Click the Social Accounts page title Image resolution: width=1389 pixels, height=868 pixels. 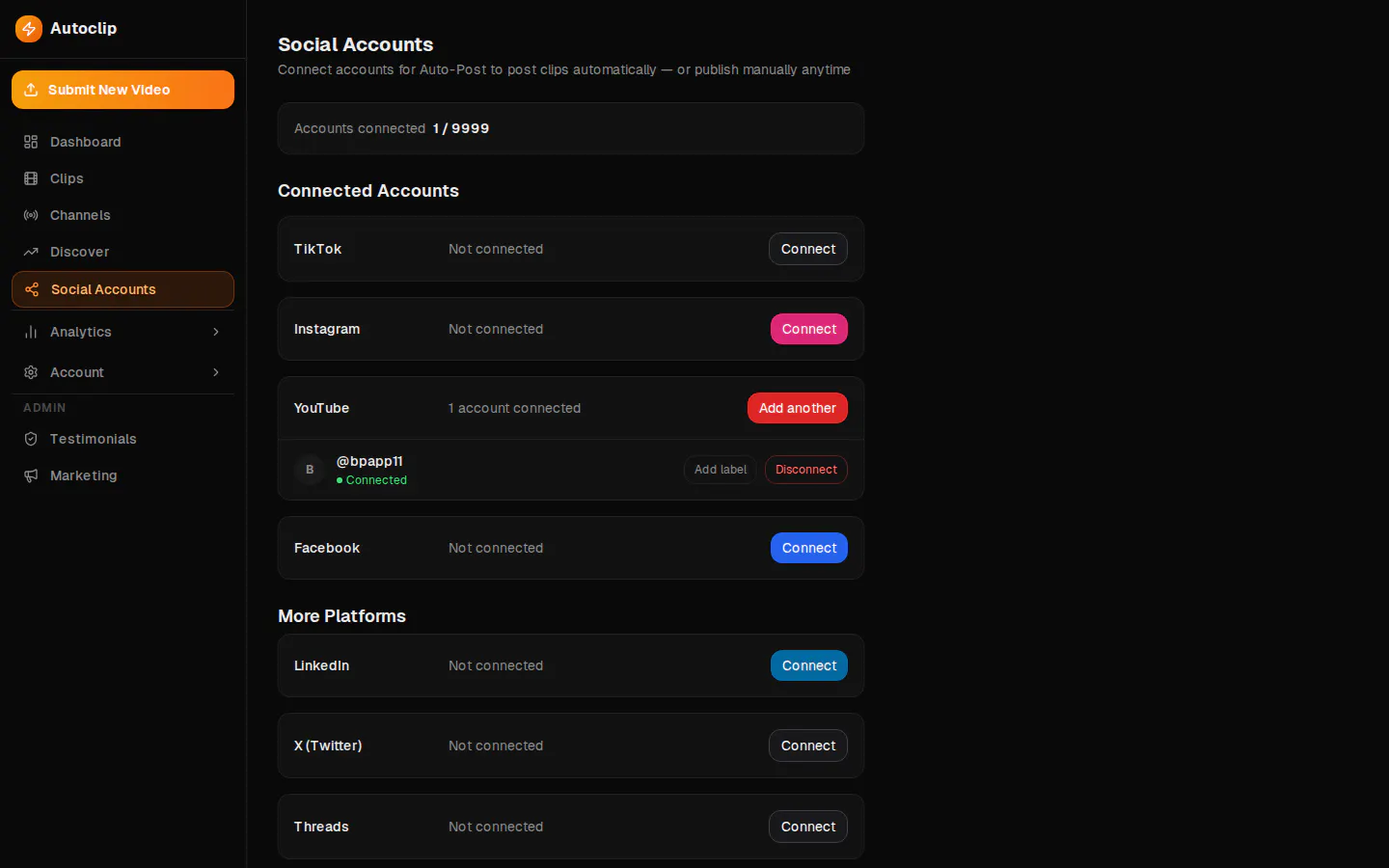click(355, 44)
